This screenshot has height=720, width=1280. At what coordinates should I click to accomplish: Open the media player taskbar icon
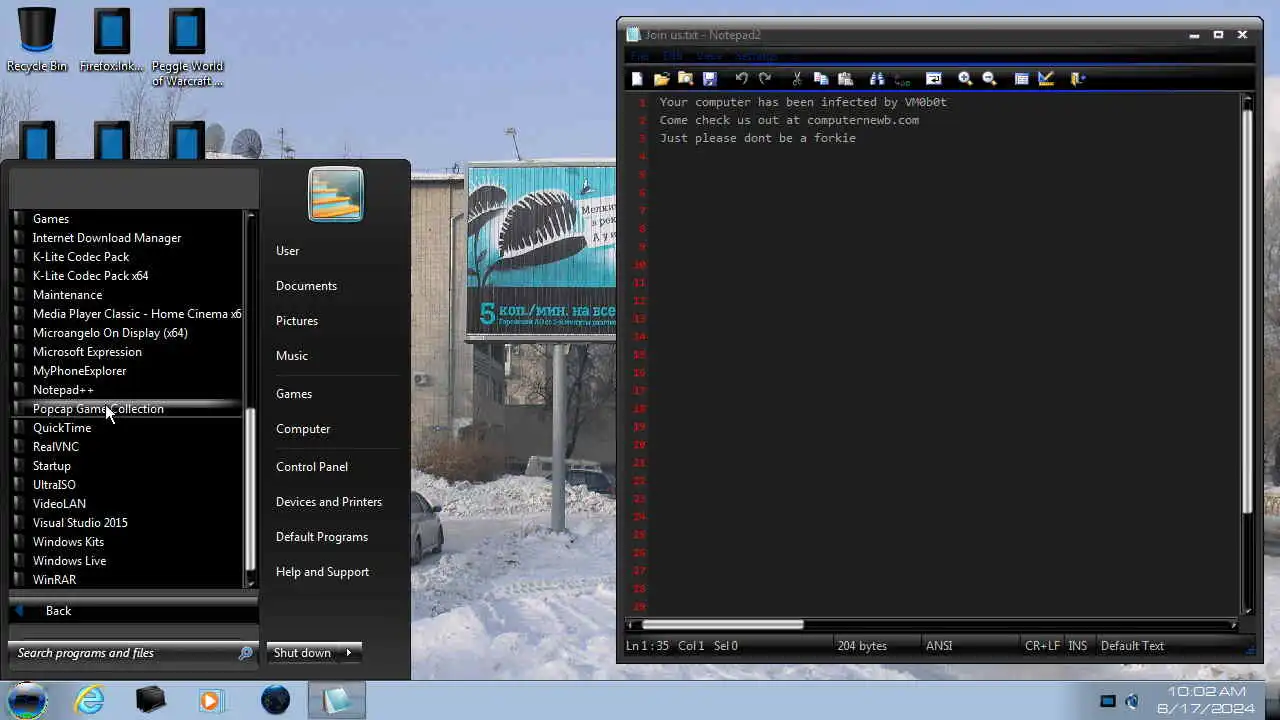[211, 700]
